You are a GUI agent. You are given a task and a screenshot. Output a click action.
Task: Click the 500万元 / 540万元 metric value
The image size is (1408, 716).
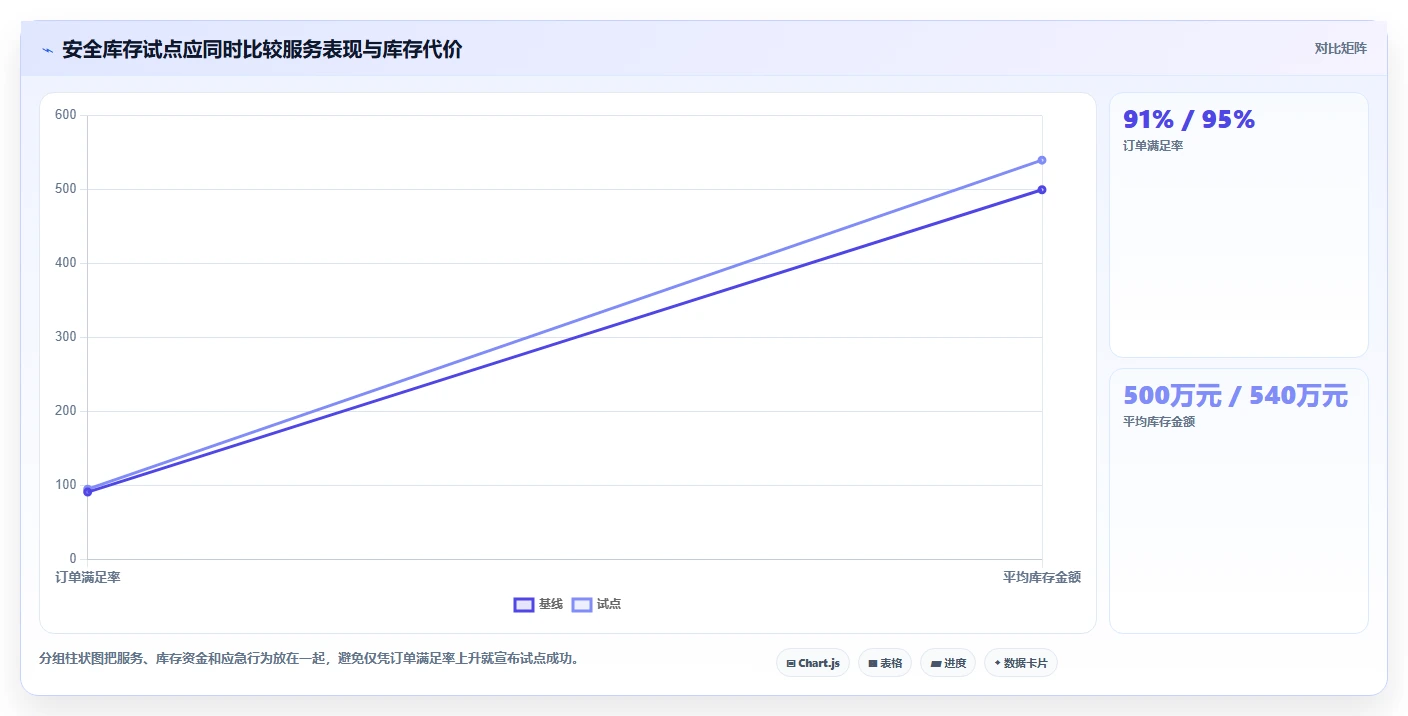point(1235,396)
